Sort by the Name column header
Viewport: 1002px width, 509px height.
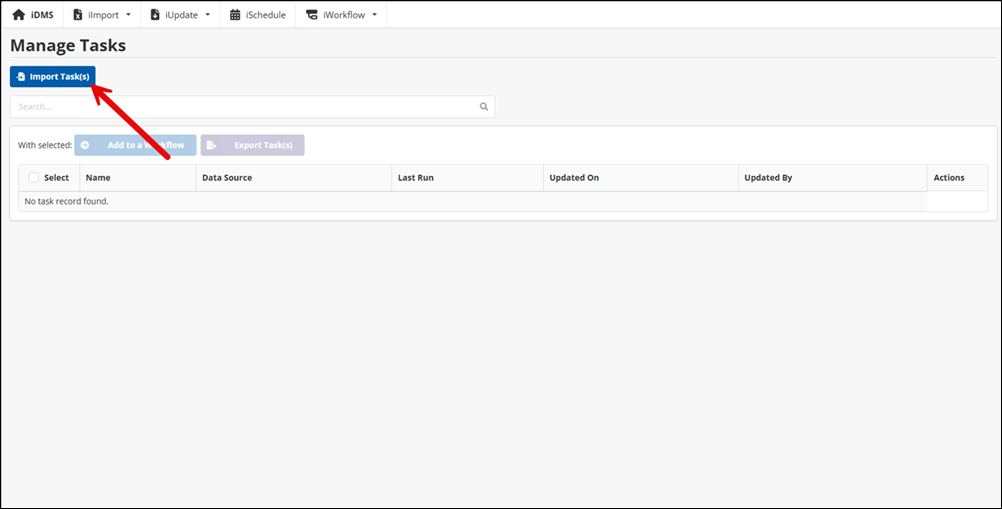click(x=98, y=178)
